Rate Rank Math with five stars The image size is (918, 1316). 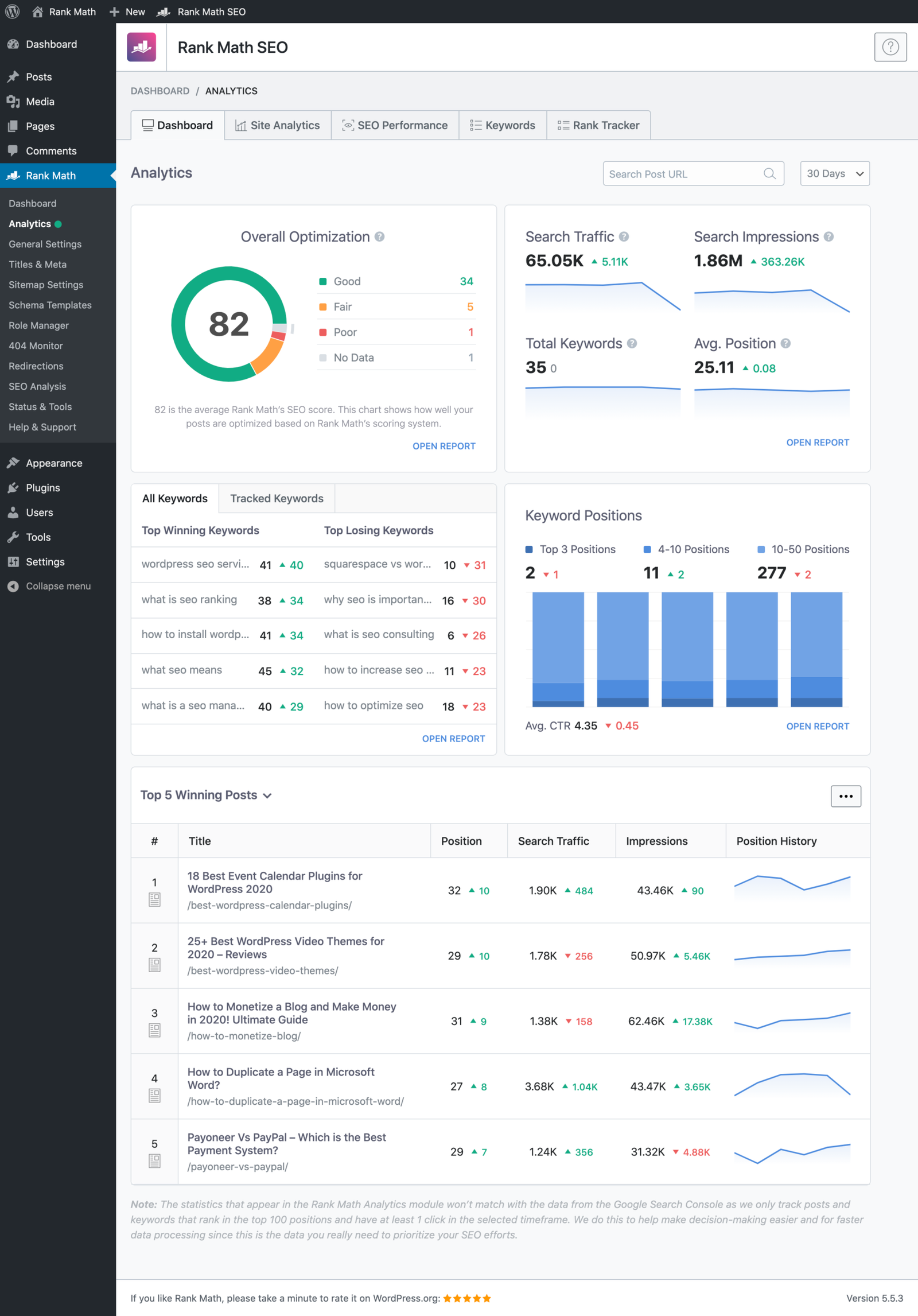tap(466, 1298)
